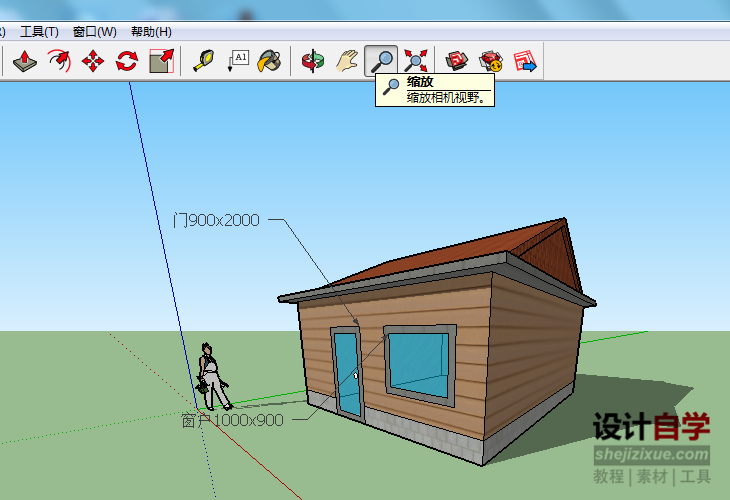
Task: Activate the Move tool
Action: (x=93, y=61)
